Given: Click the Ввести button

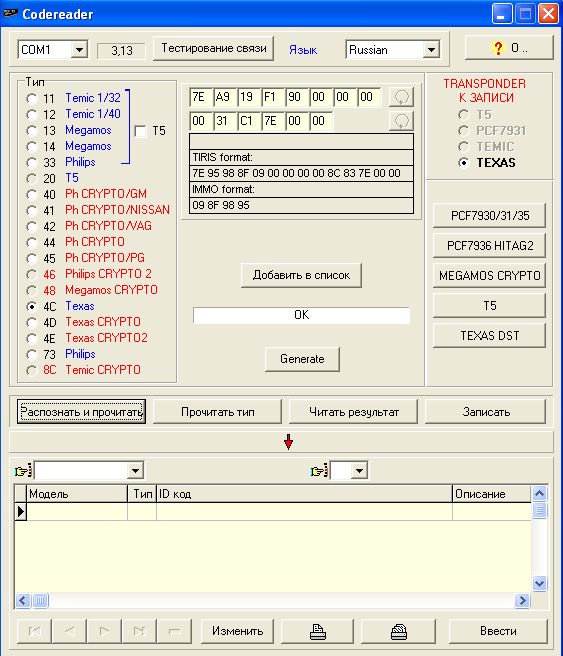Looking at the screenshot, I should coord(498,631).
